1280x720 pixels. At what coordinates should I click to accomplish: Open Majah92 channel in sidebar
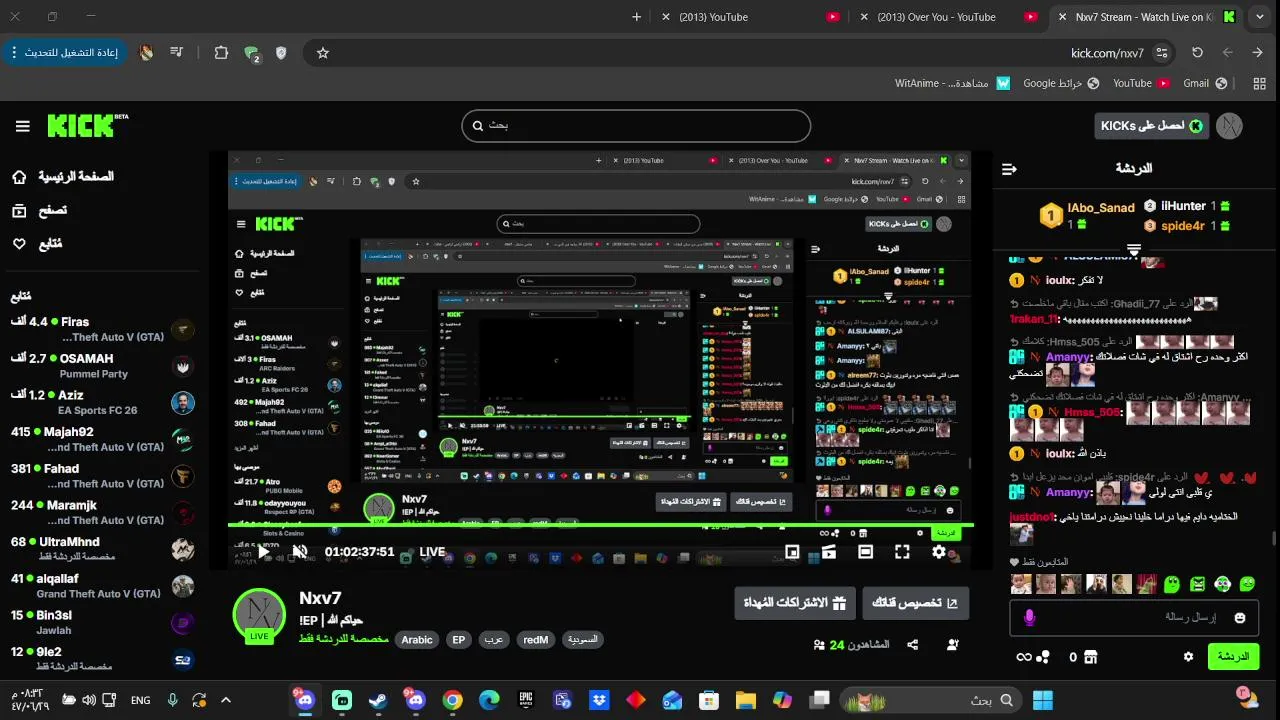pyautogui.click(x=100, y=439)
